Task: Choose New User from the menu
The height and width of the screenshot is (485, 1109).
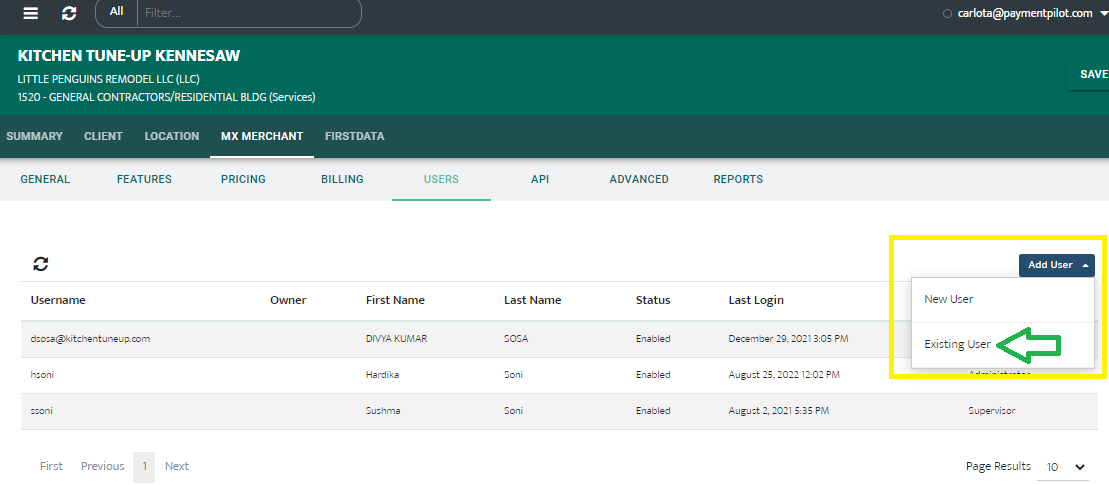Action: 949,299
